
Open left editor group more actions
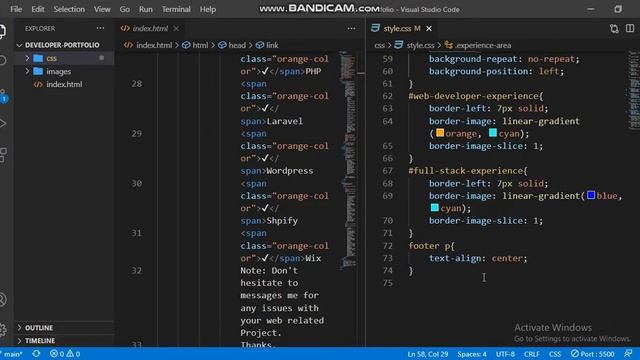coord(351,28)
